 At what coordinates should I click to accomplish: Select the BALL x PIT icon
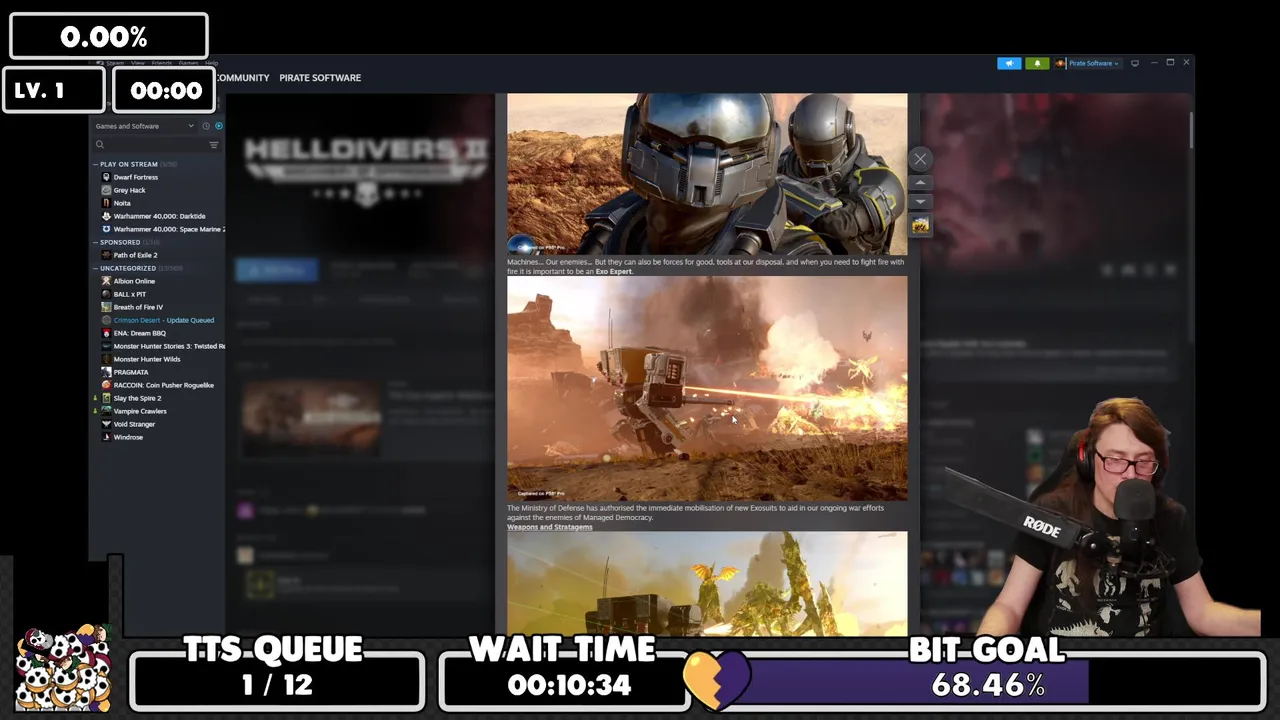106,294
